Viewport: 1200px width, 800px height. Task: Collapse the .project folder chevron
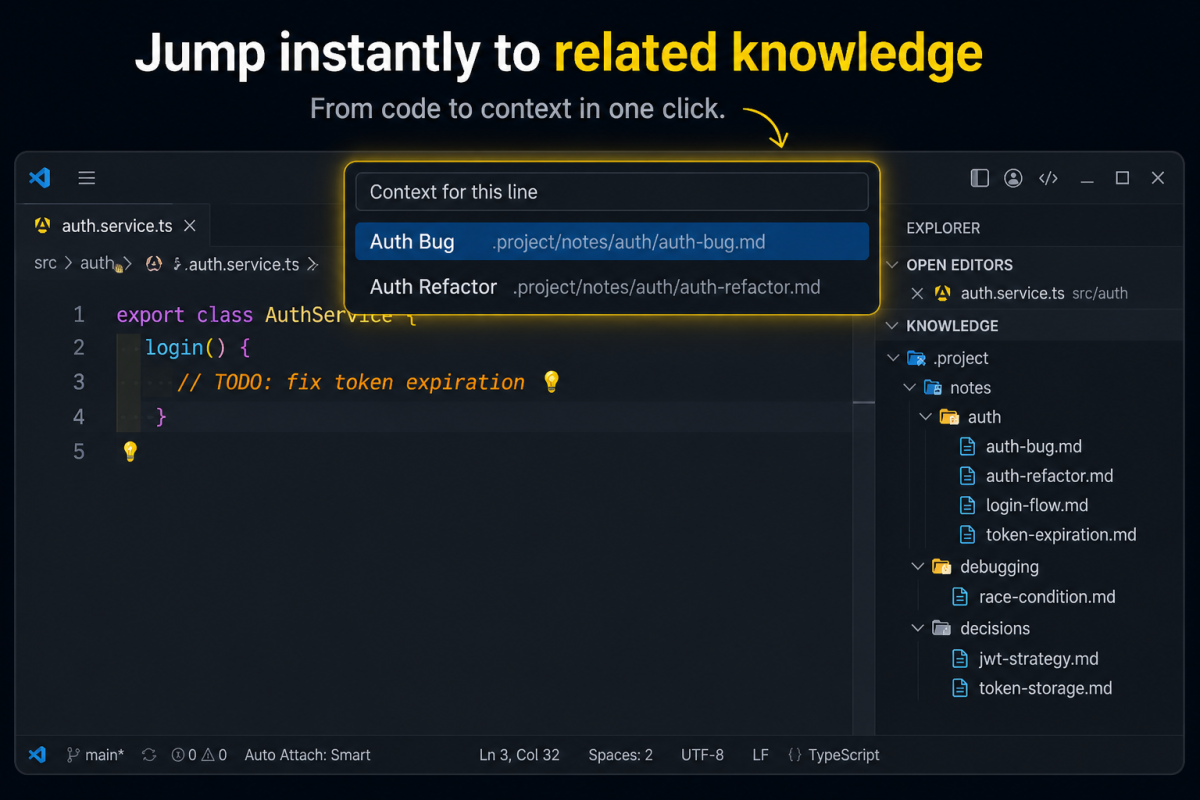click(893, 358)
